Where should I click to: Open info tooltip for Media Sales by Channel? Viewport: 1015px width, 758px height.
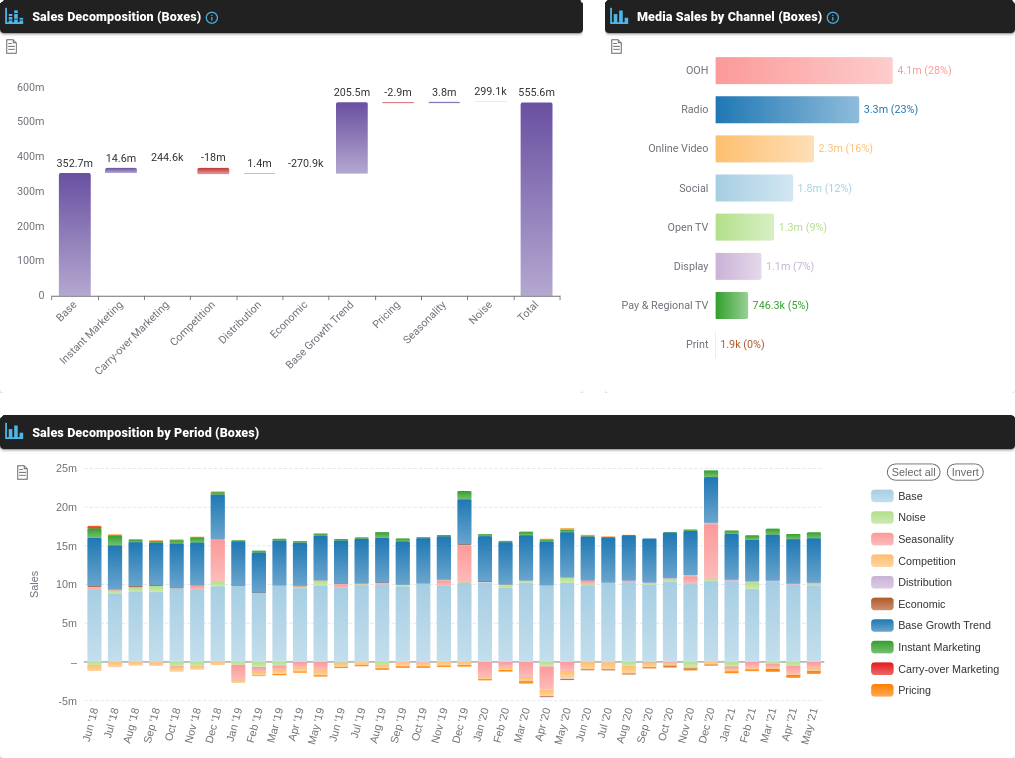pyautogui.click(x=833, y=18)
